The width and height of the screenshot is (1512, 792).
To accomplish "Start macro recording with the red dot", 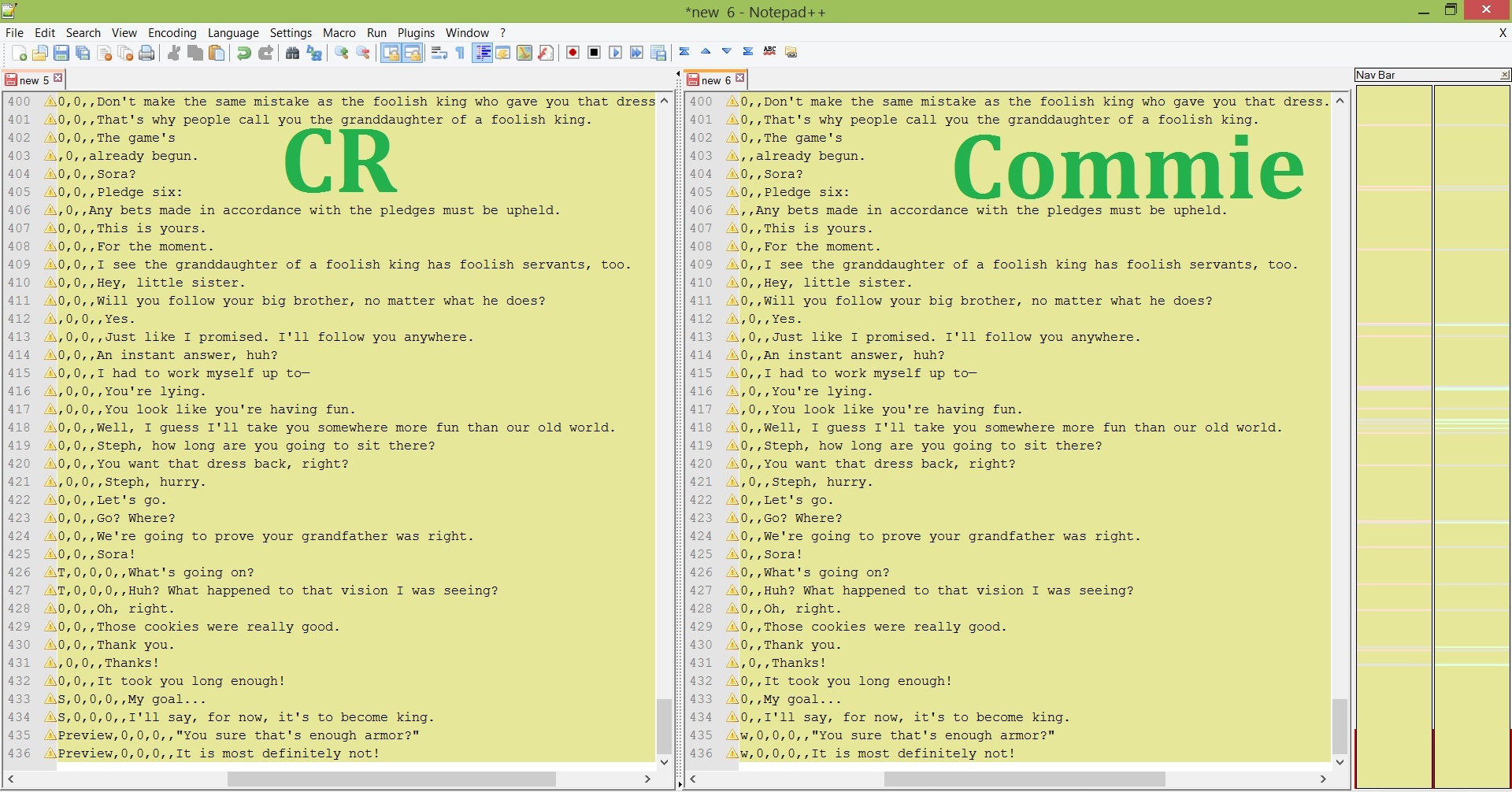I will tap(573, 53).
